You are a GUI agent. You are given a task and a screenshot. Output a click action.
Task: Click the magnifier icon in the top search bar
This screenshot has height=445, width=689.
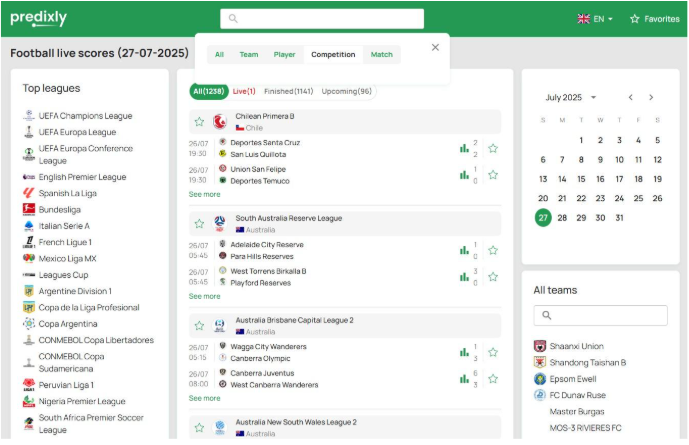click(x=233, y=18)
